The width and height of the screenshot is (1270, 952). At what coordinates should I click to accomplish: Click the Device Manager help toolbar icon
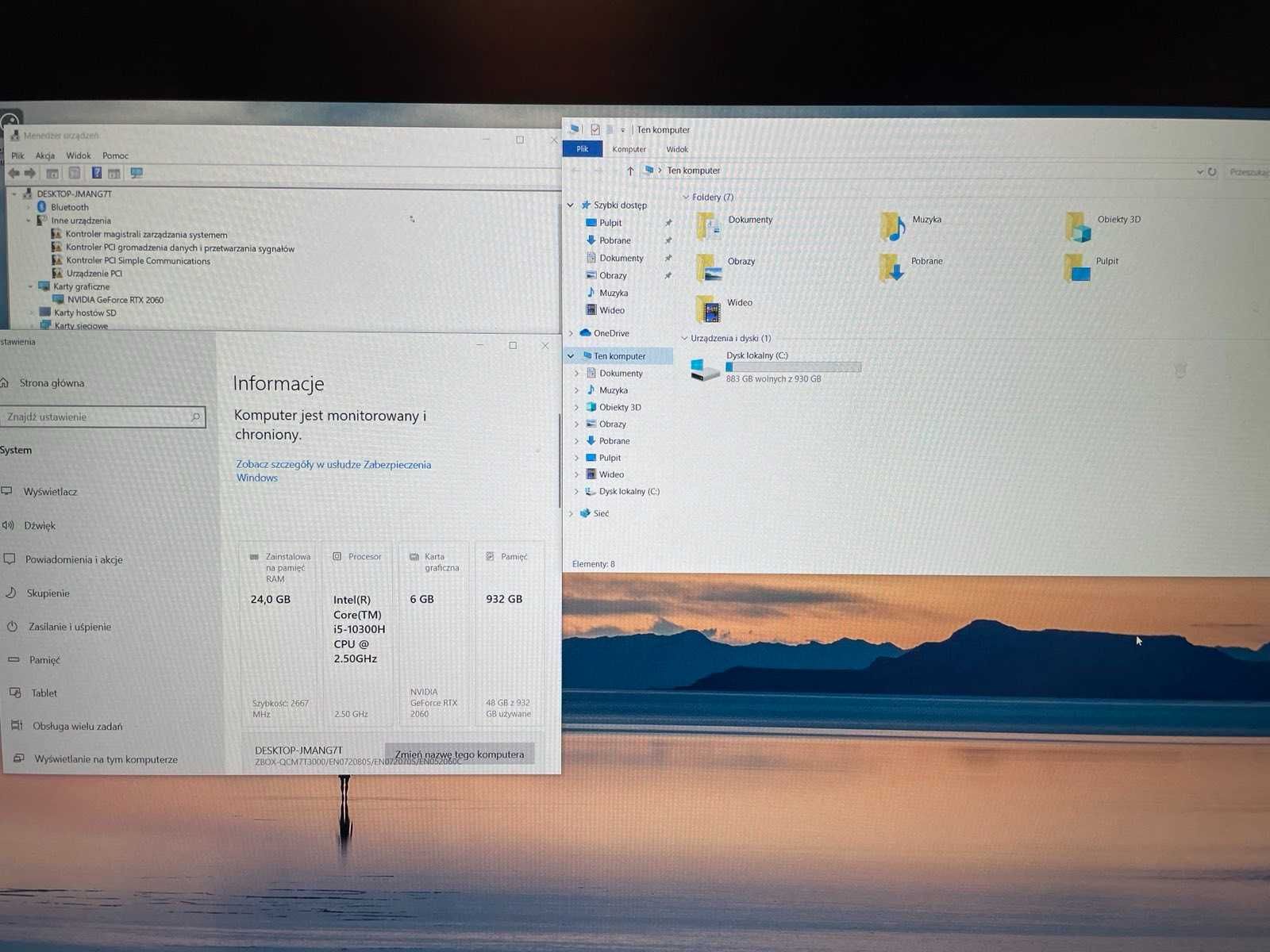click(96, 173)
